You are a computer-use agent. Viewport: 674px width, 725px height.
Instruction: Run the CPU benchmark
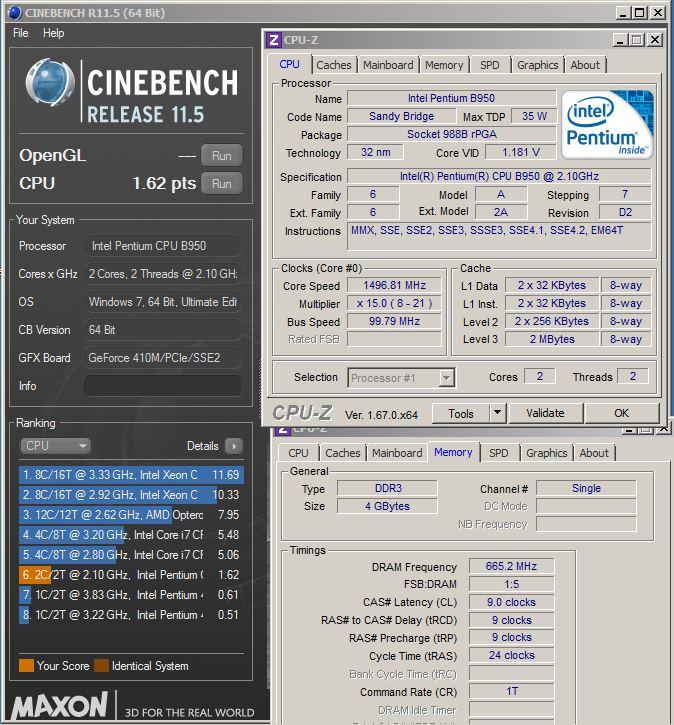[x=222, y=184]
